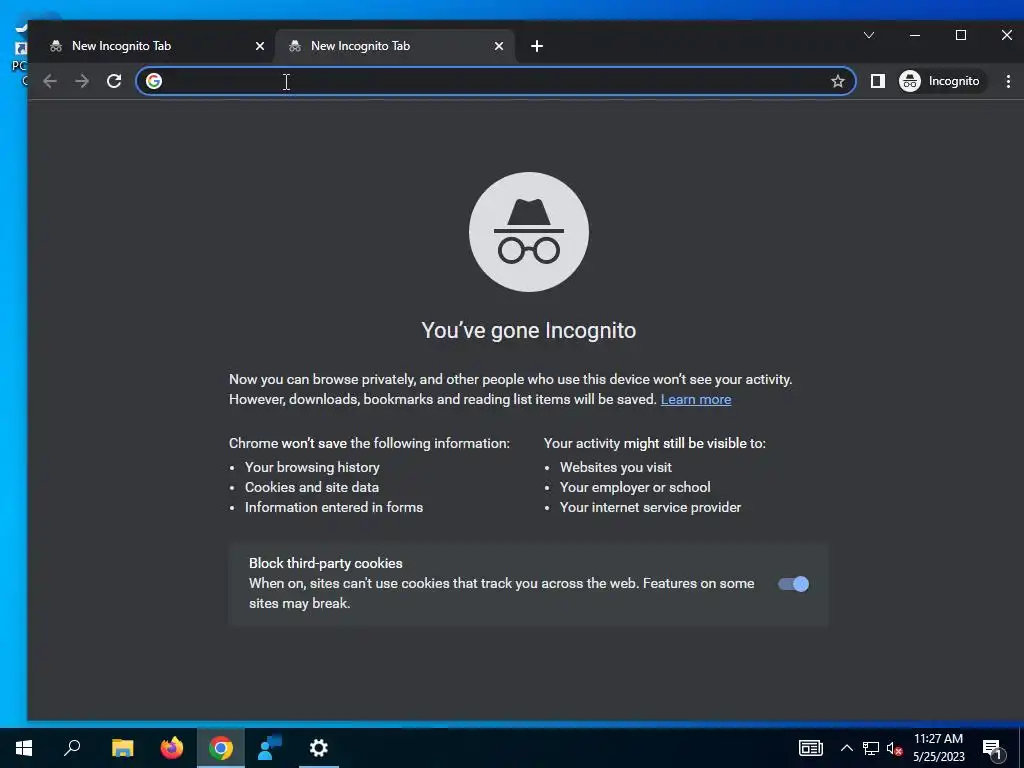Open the Incognito profile button
The height and width of the screenshot is (768, 1024).
point(940,81)
